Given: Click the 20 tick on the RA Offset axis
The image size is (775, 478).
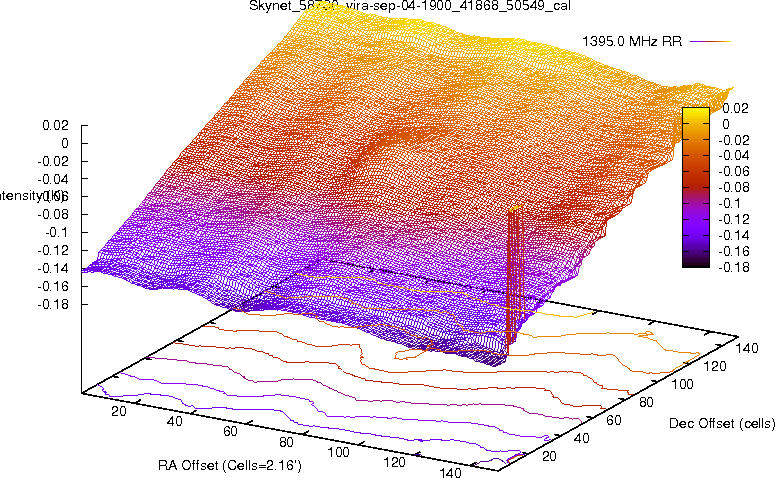Looking at the screenshot, I should pos(119,411).
